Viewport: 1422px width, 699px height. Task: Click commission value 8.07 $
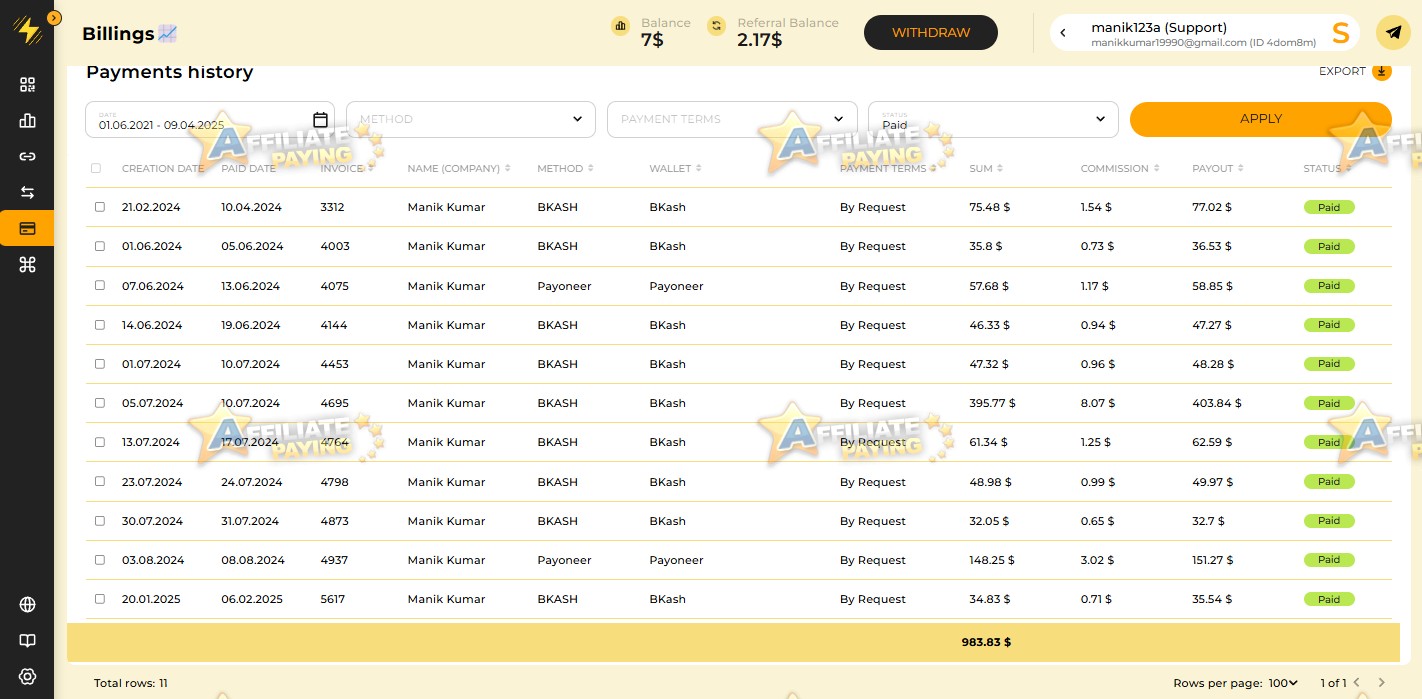[1097, 403]
